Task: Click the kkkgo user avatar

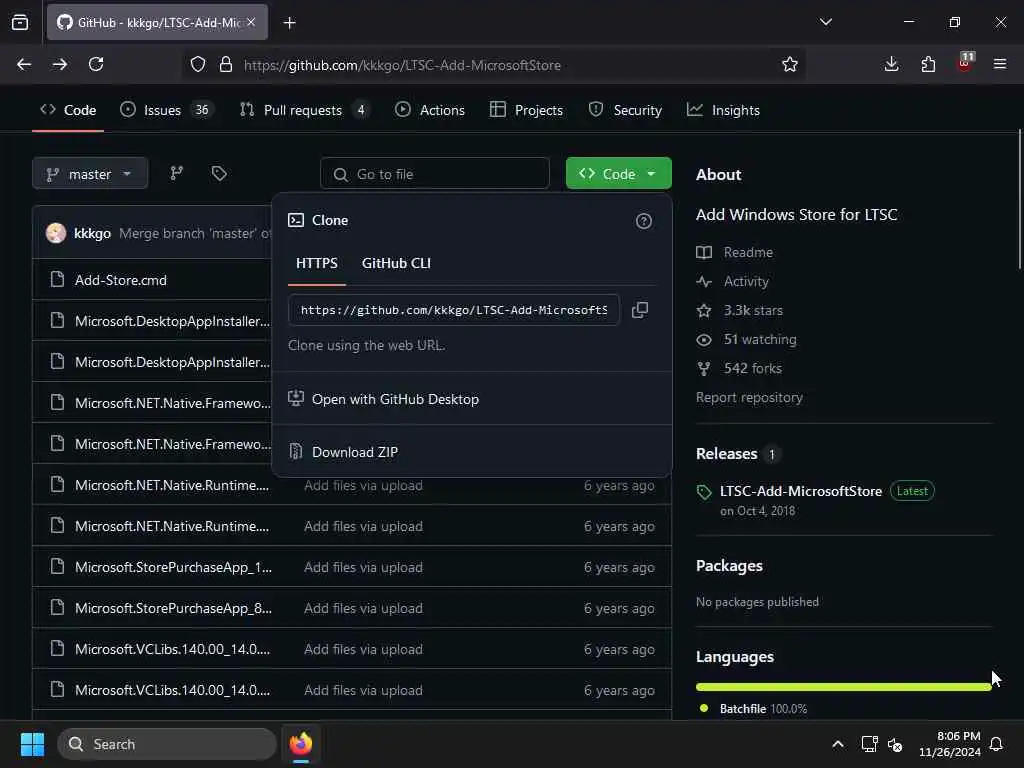Action: (x=56, y=233)
